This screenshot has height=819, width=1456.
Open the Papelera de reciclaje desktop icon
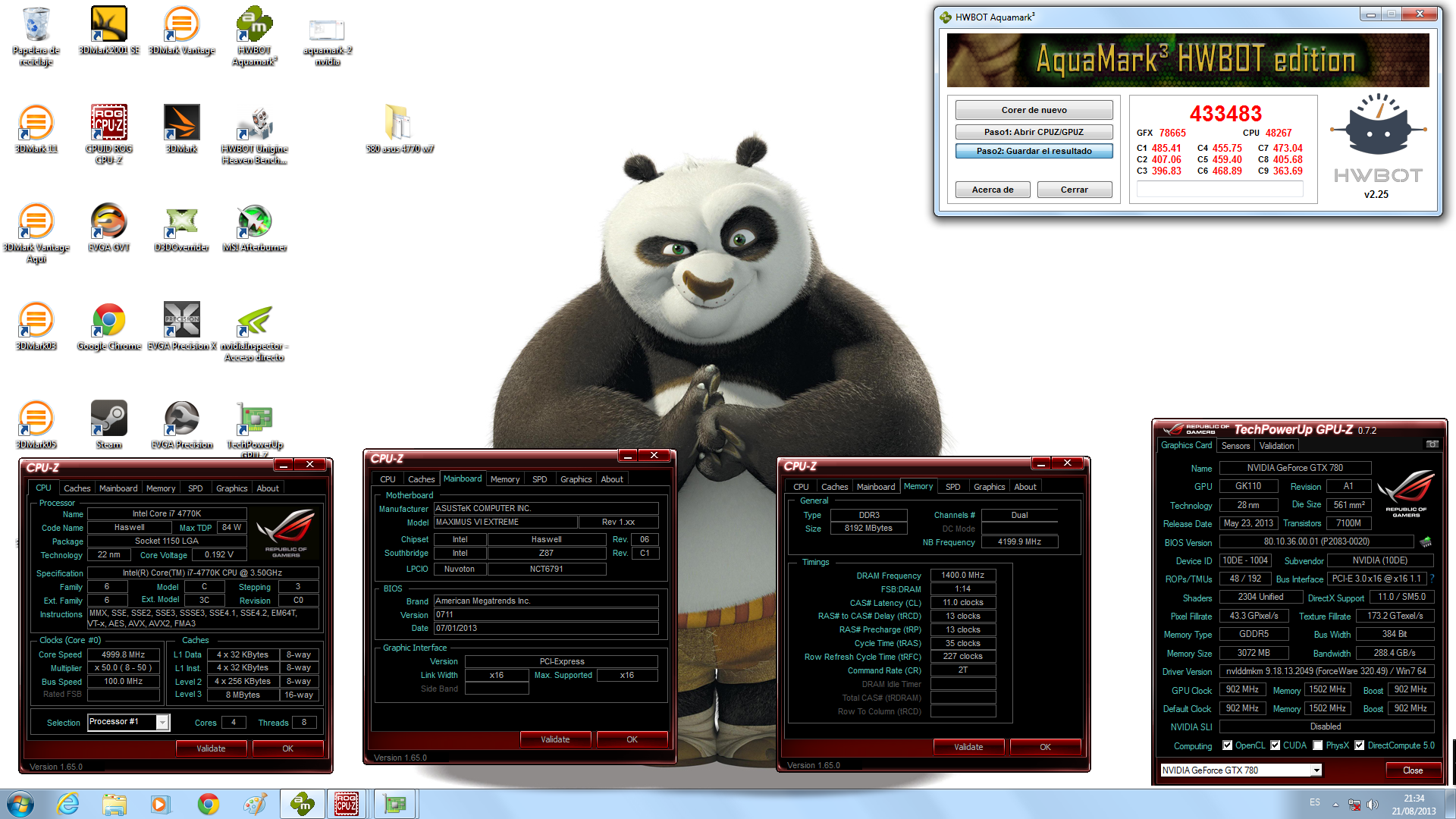coord(36,36)
